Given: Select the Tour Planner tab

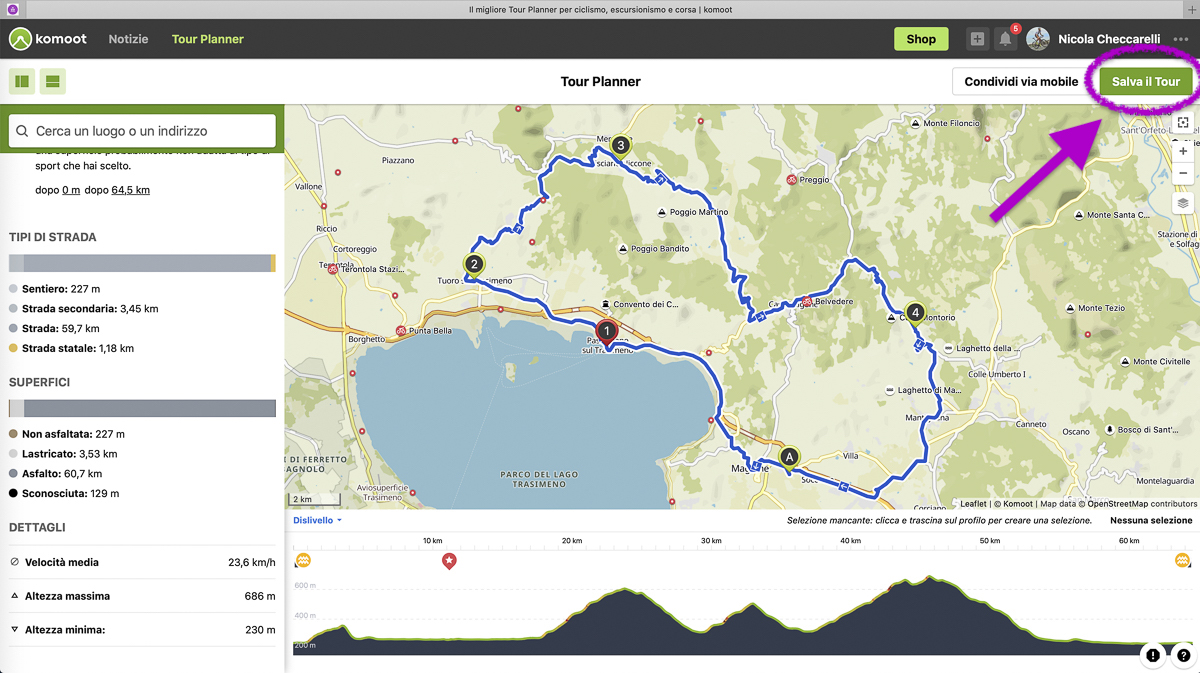Looking at the screenshot, I should point(207,39).
